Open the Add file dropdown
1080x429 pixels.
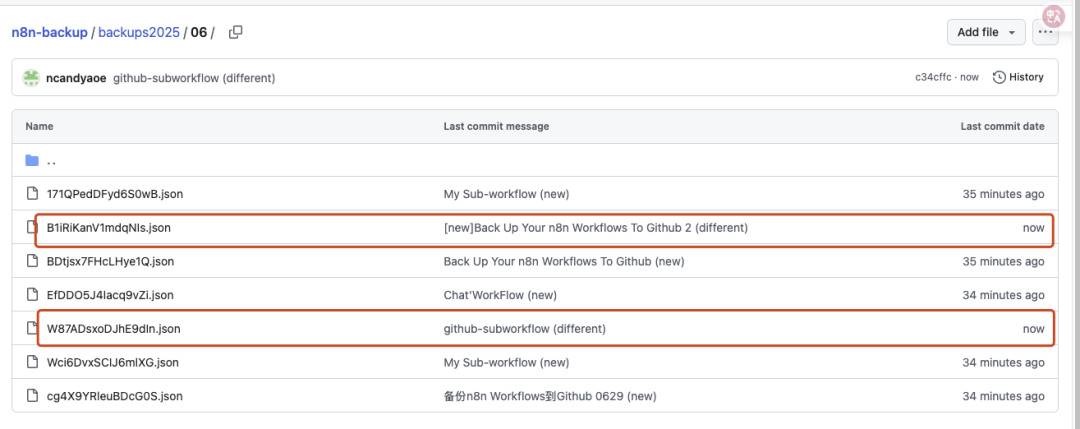[x=986, y=32]
